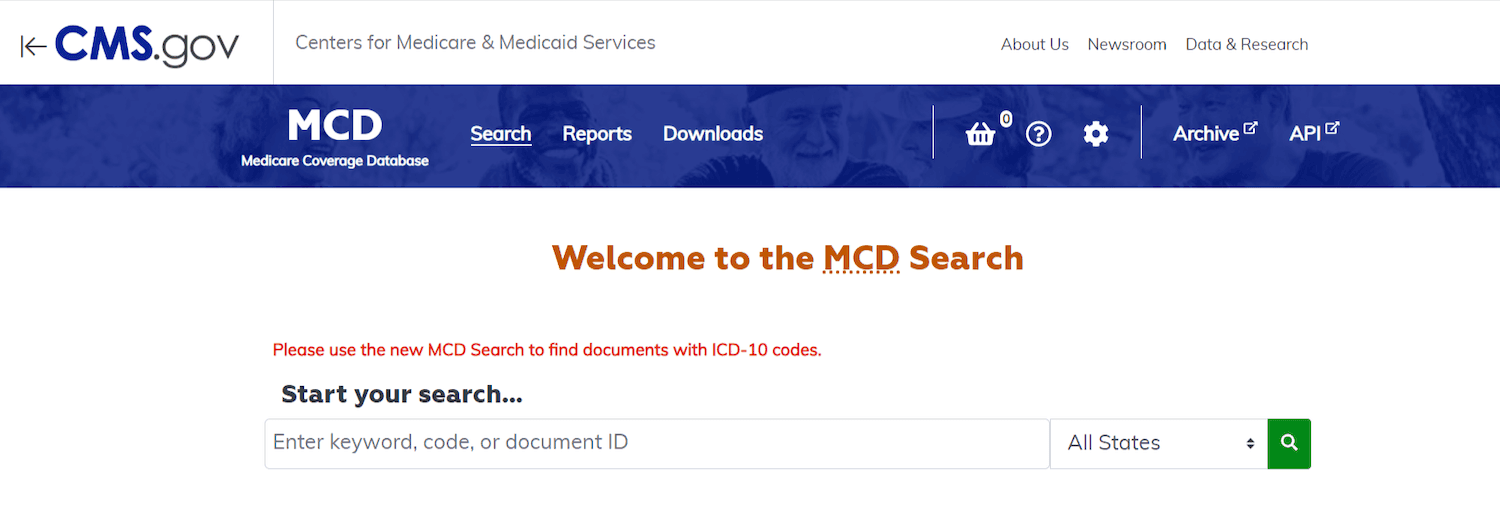
Task: Open the settings gear icon
Action: tap(1096, 134)
